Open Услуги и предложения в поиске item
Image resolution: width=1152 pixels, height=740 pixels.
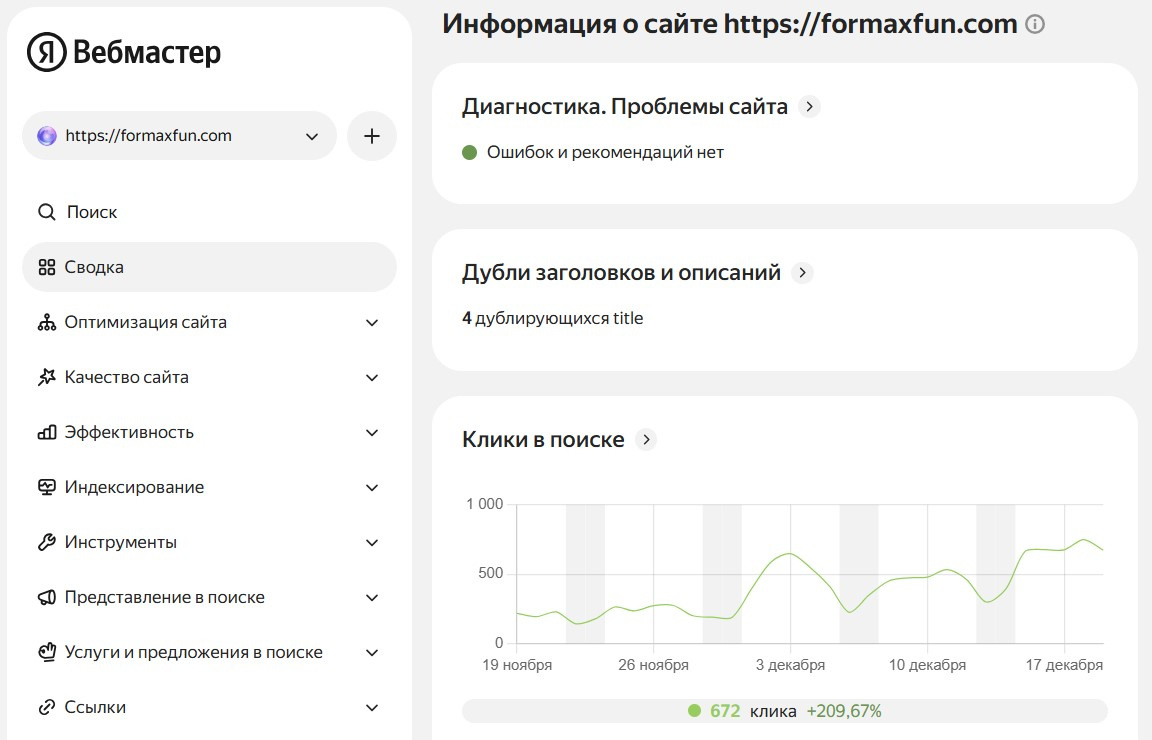click(x=209, y=653)
